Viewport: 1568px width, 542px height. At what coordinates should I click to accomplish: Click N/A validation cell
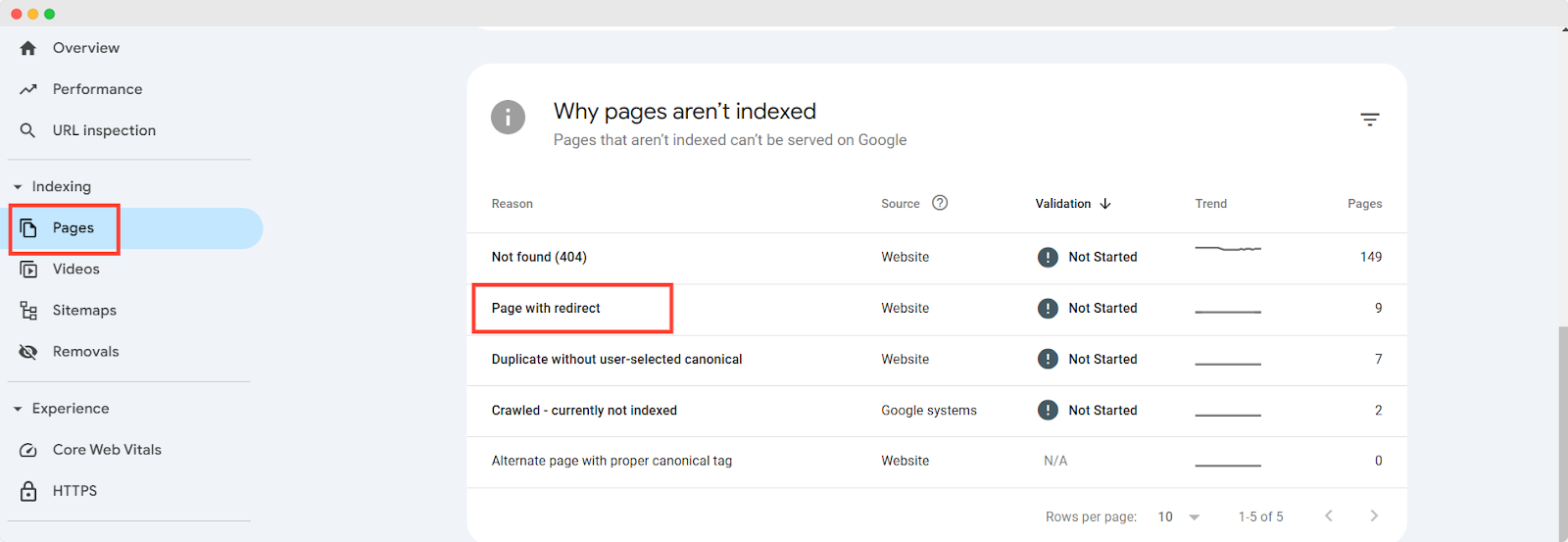(1055, 461)
